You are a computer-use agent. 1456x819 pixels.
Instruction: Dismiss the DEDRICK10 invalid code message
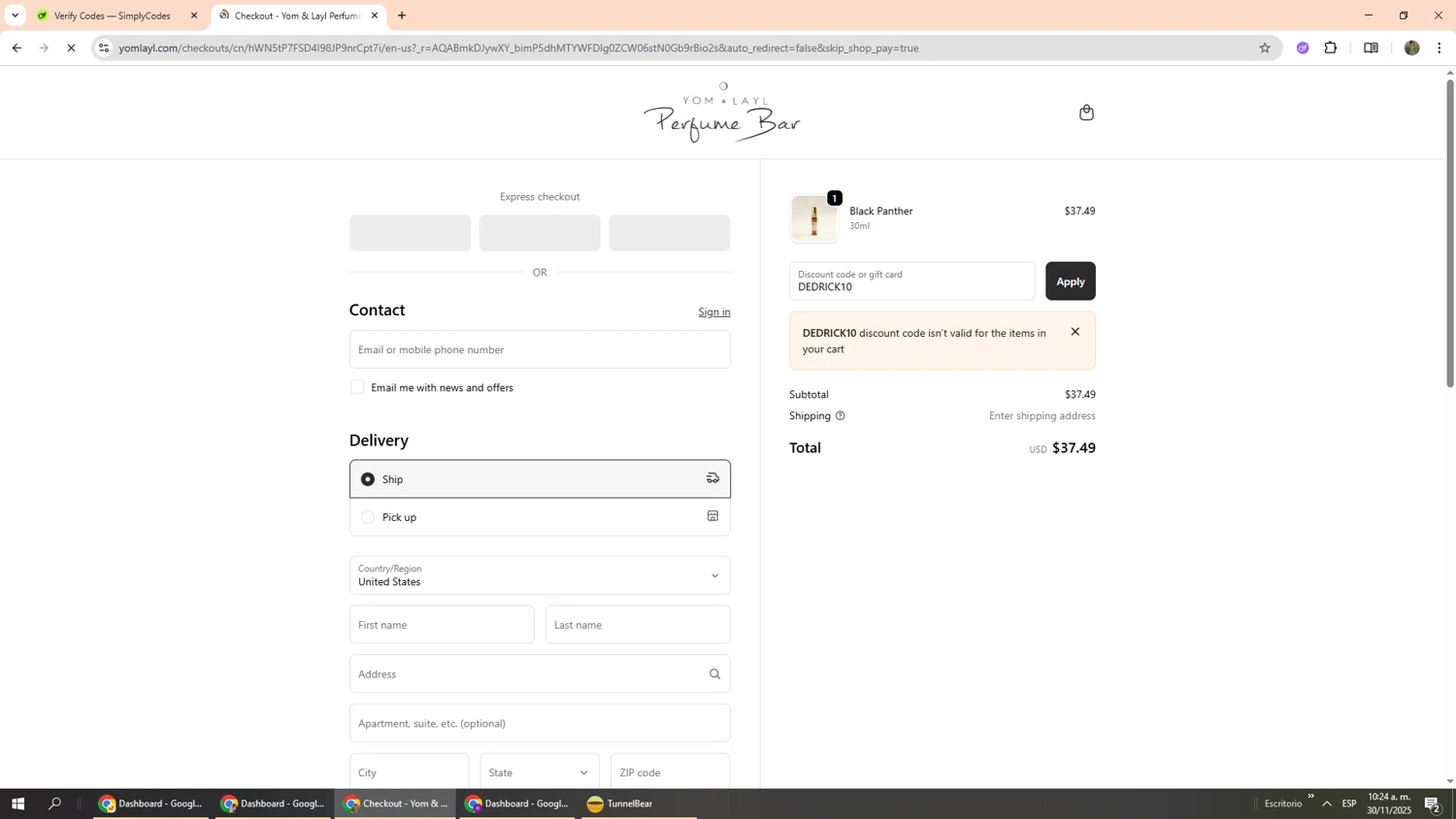coord(1075,332)
